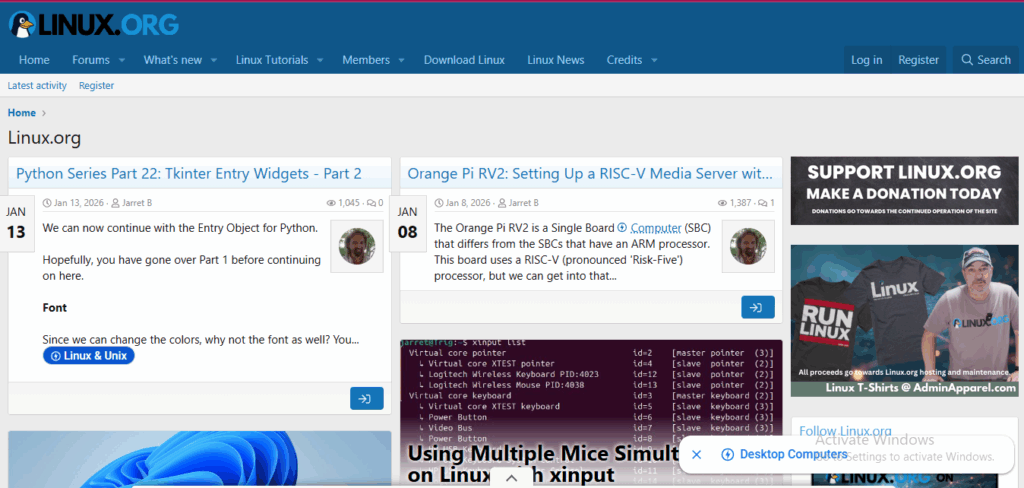Click the Register button in header

(x=918, y=60)
